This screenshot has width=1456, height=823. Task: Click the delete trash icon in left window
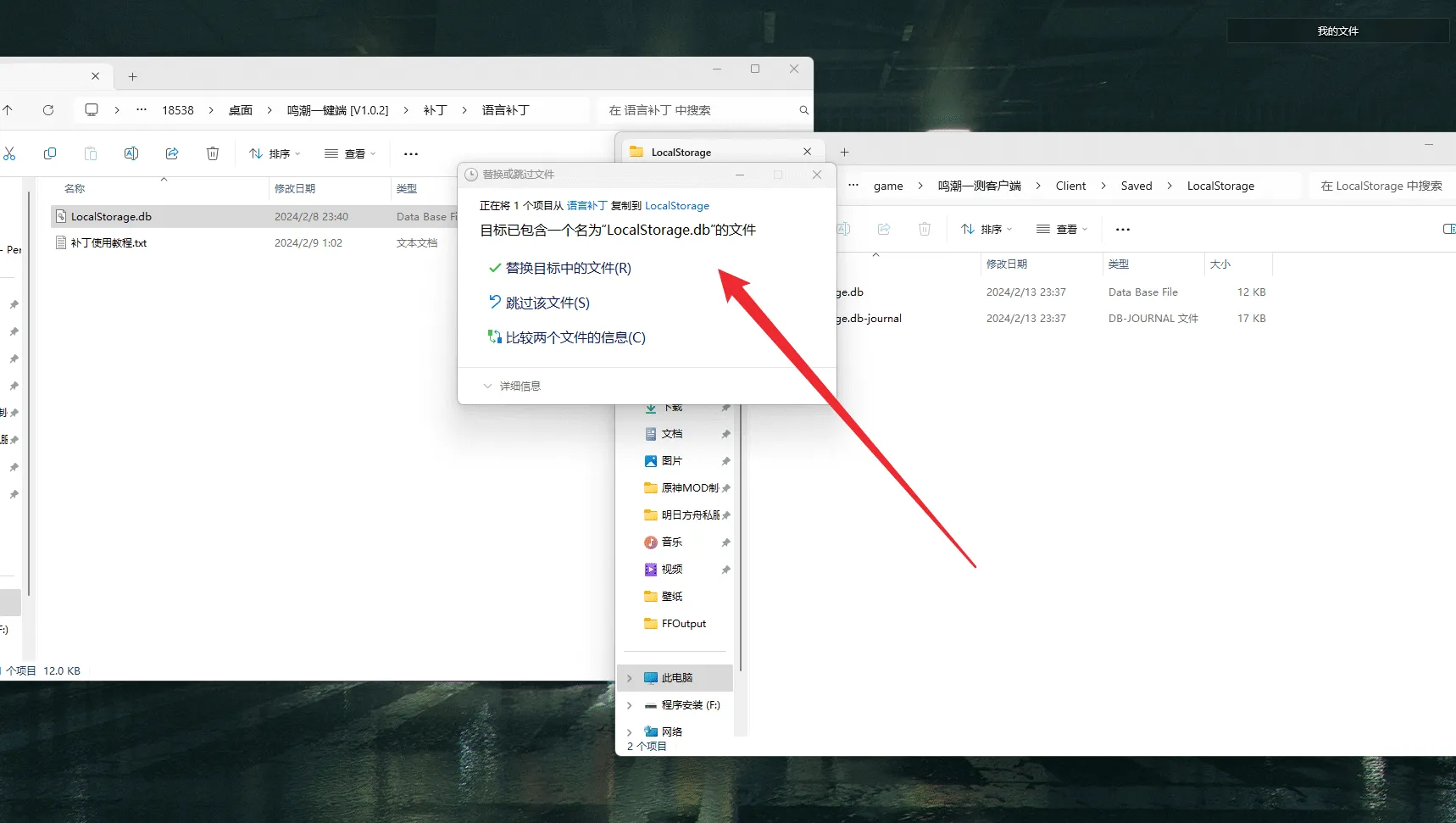(213, 153)
